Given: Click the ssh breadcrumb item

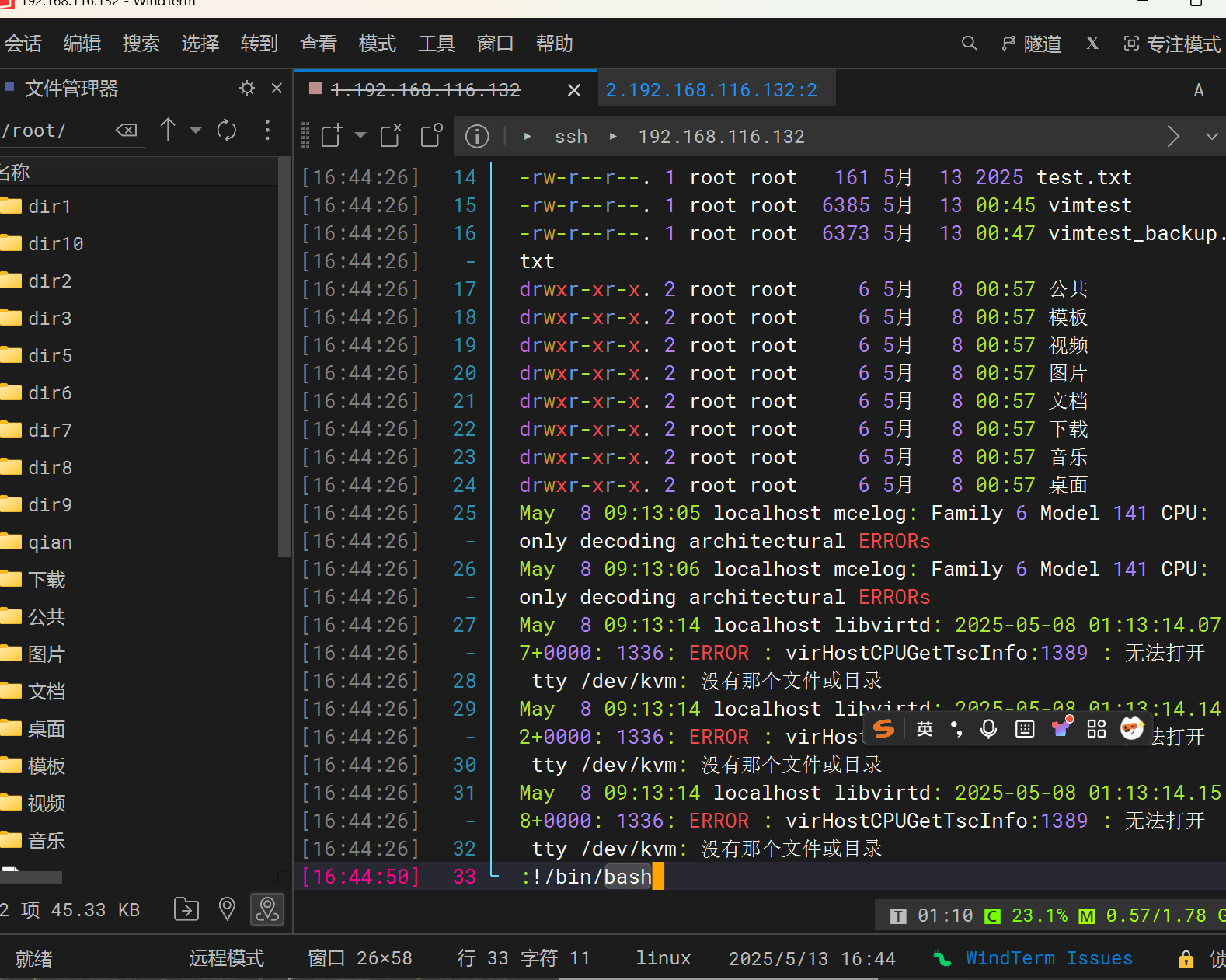Looking at the screenshot, I should point(571,137).
